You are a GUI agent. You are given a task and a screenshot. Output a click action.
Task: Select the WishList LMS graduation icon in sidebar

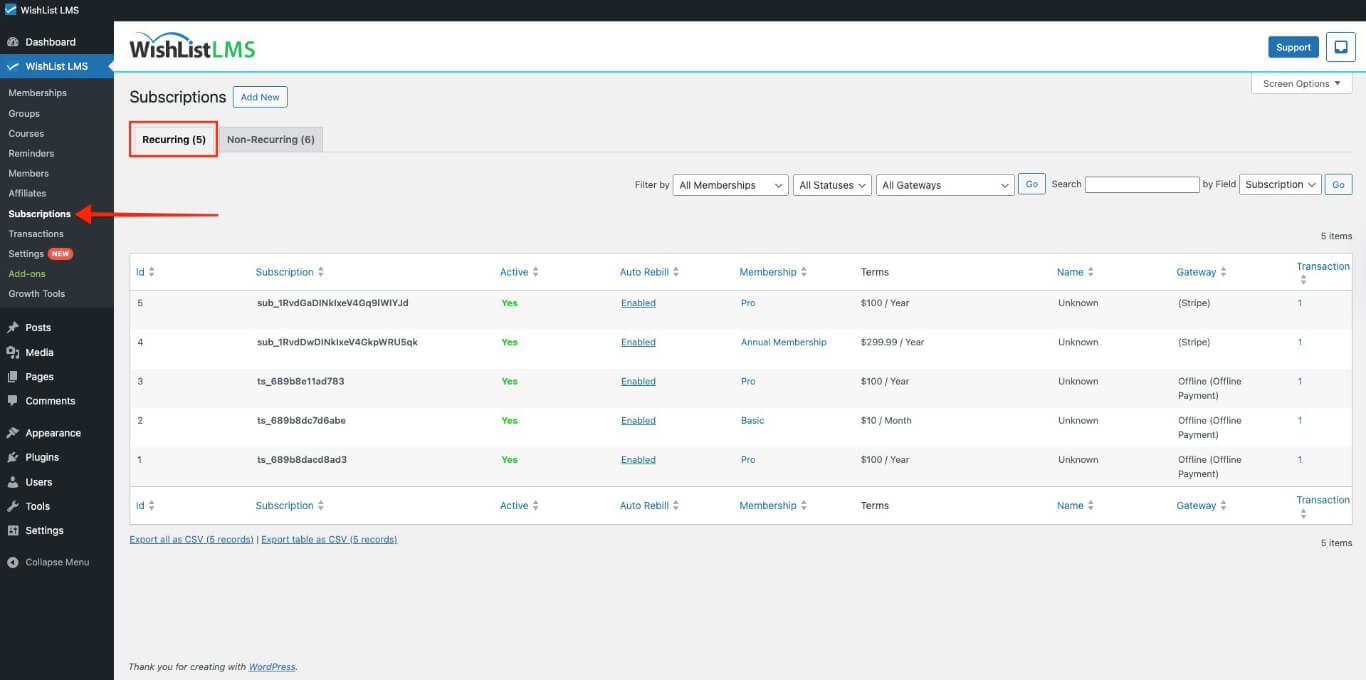[13, 66]
